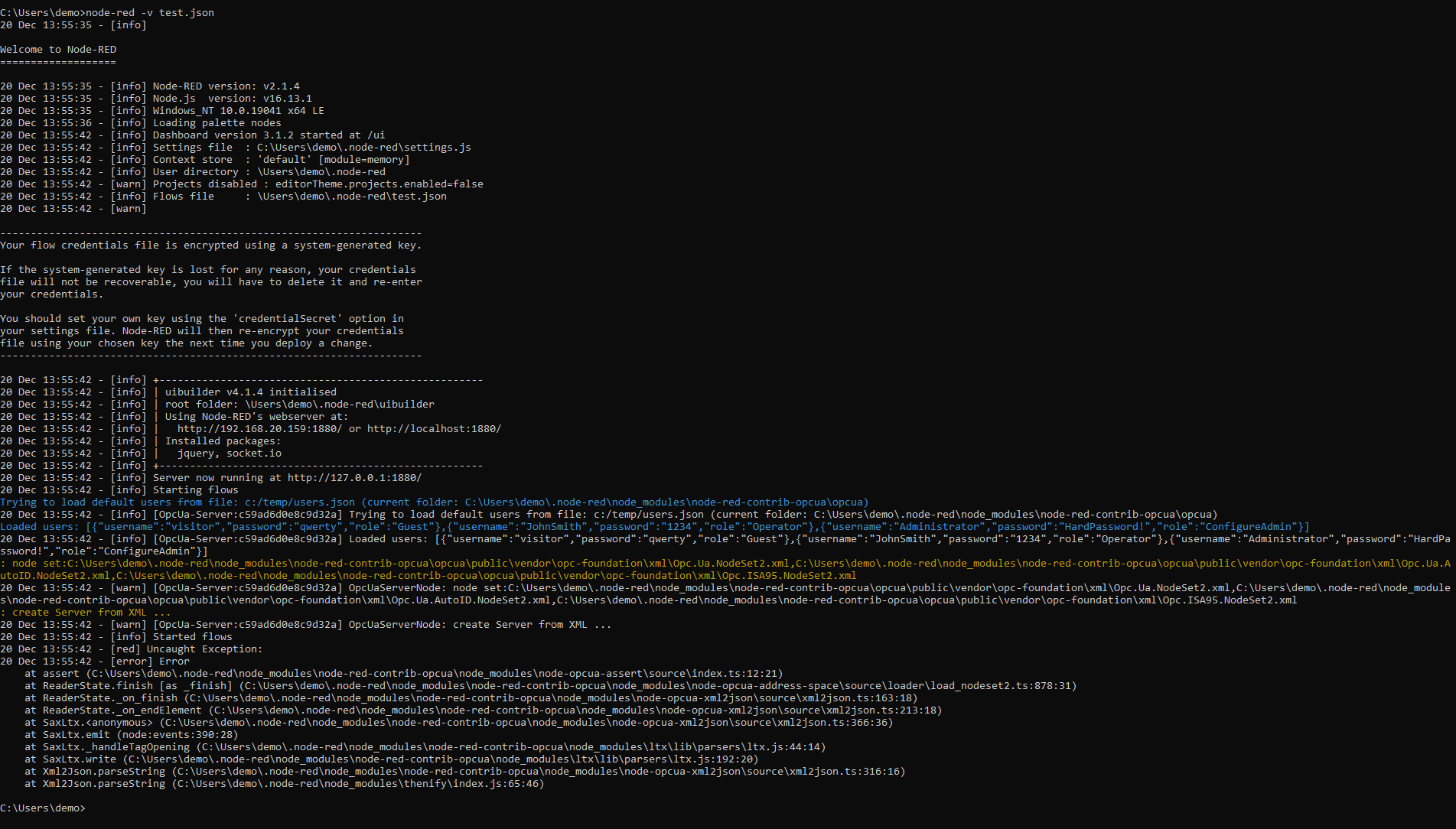Viewport: 1456px width, 829px height.
Task: Click 'at SaxLtx.emit (node:events:390:28)' line
Action: click(132, 735)
